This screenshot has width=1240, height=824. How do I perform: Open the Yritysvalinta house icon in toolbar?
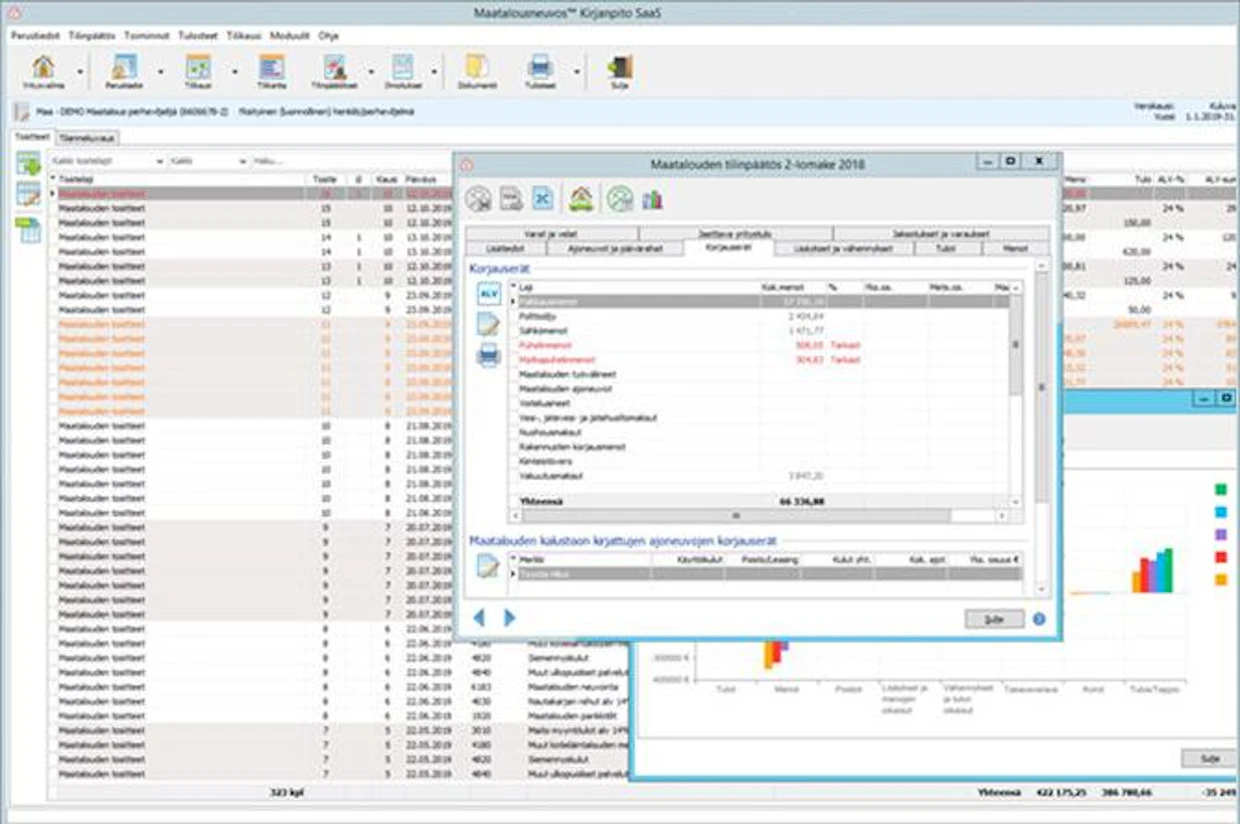point(43,67)
